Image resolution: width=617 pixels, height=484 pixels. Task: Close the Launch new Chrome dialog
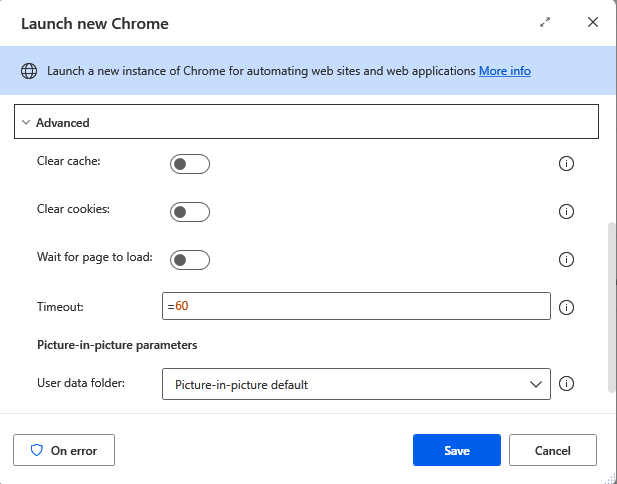tap(593, 22)
